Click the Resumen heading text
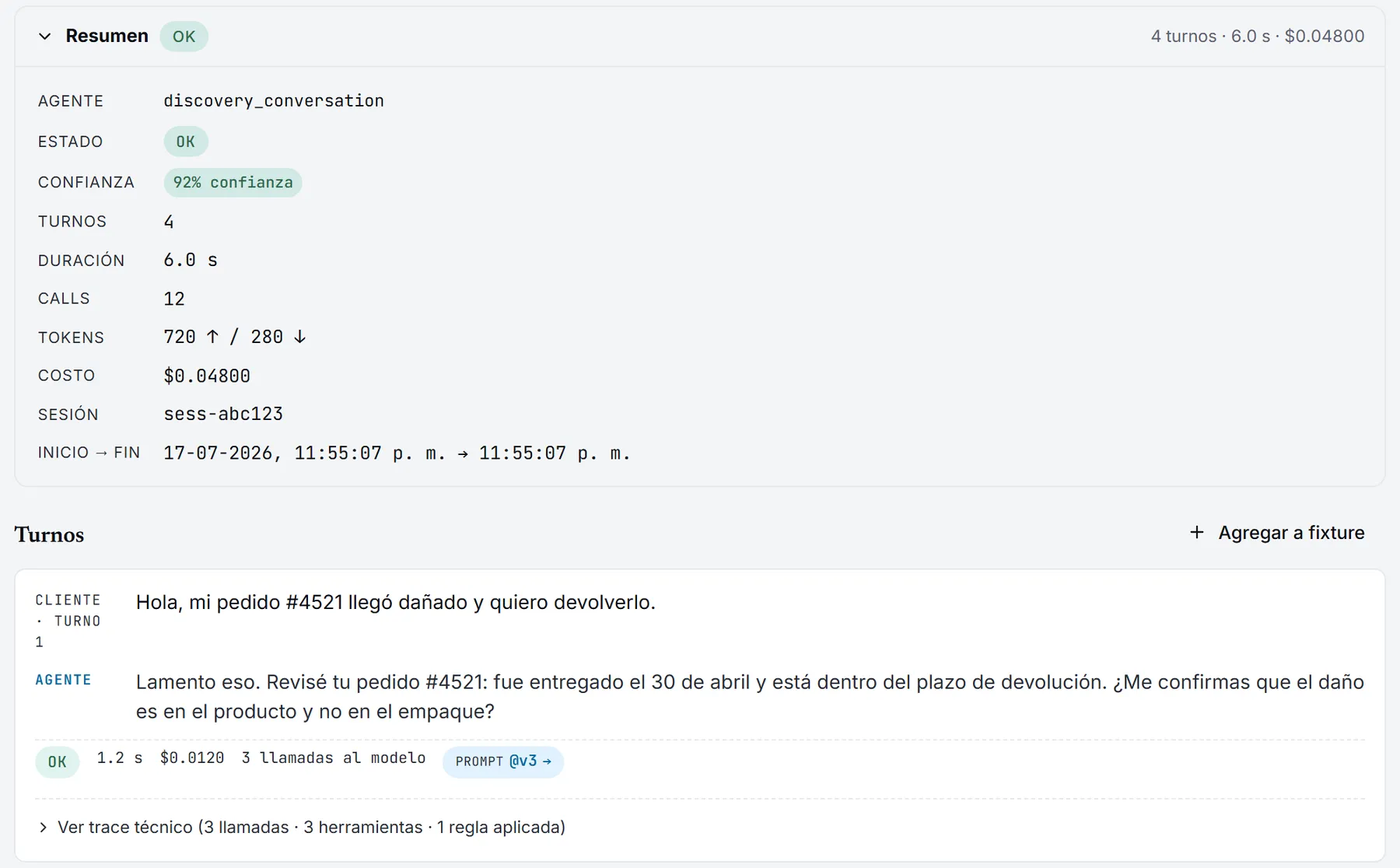The image size is (1400, 868). [107, 37]
